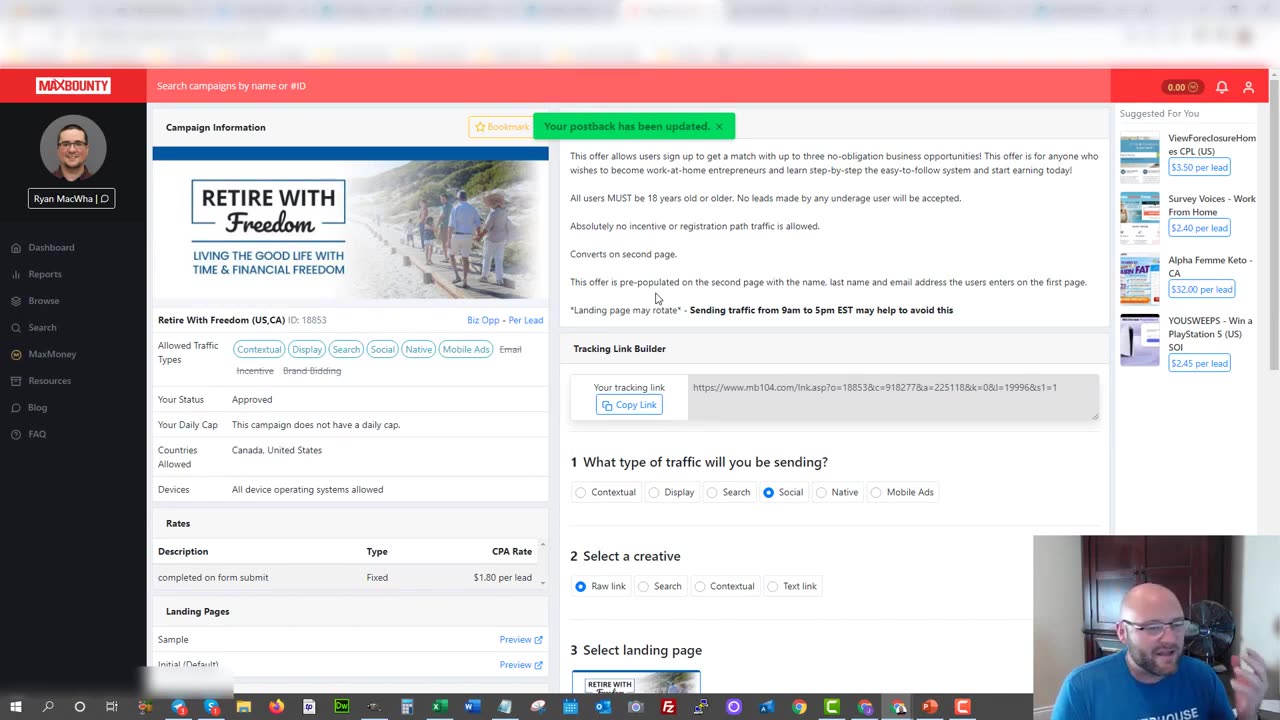Viewport: 1280px width, 720px height.
Task: Click the Per Lead category link
Action: click(526, 320)
